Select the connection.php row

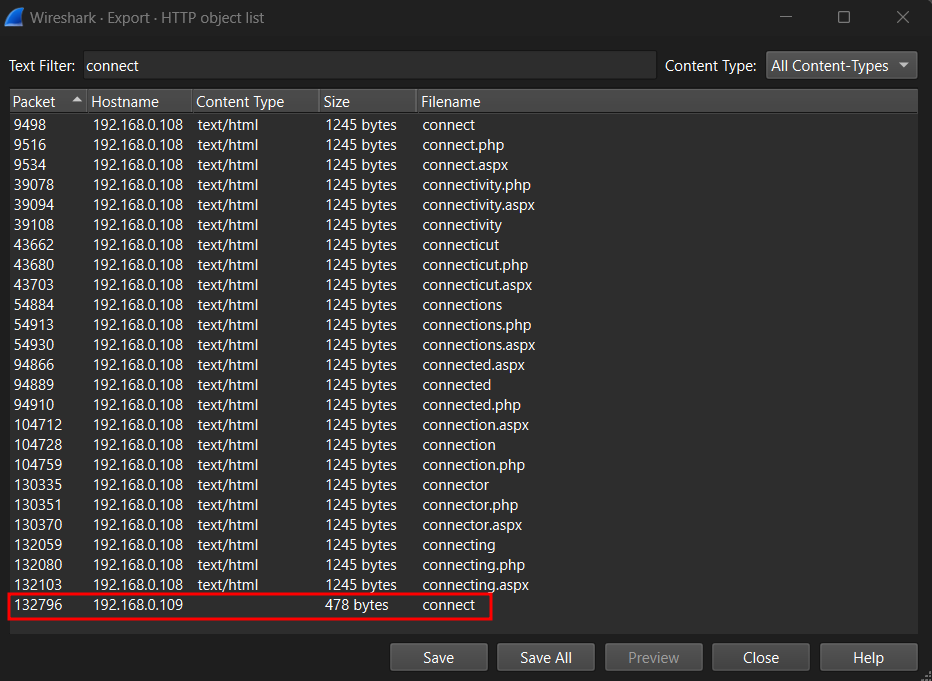pyautogui.click(x=464, y=465)
